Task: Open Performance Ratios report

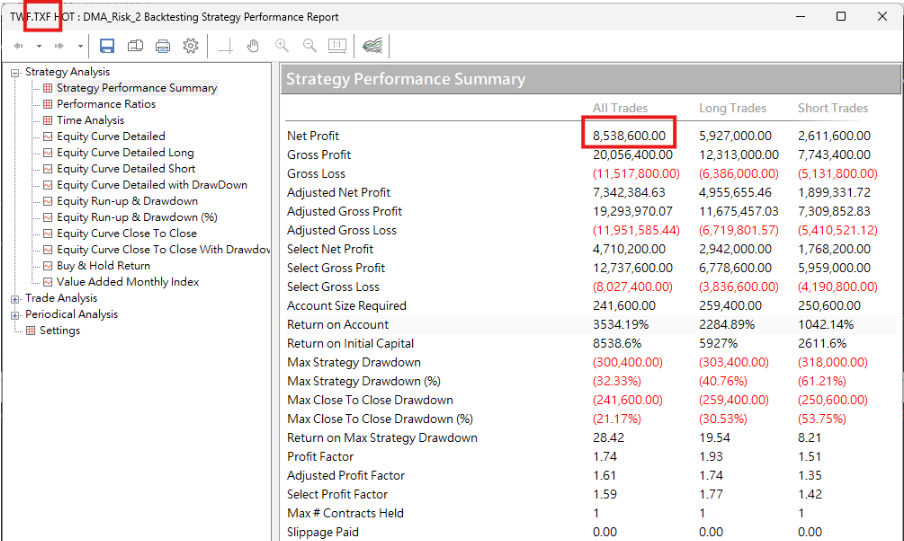Action: [x=106, y=104]
